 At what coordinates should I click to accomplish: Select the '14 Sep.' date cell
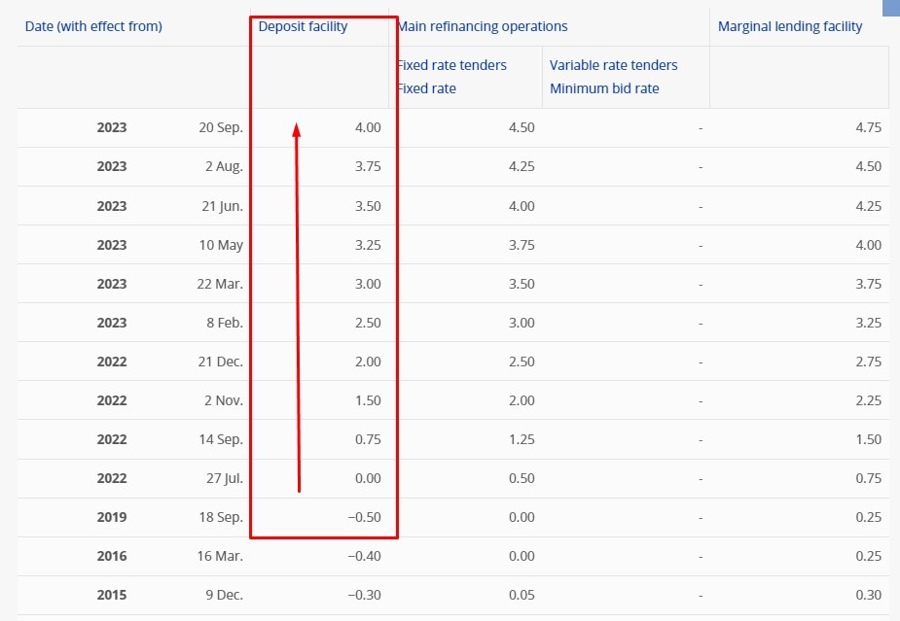(220, 440)
